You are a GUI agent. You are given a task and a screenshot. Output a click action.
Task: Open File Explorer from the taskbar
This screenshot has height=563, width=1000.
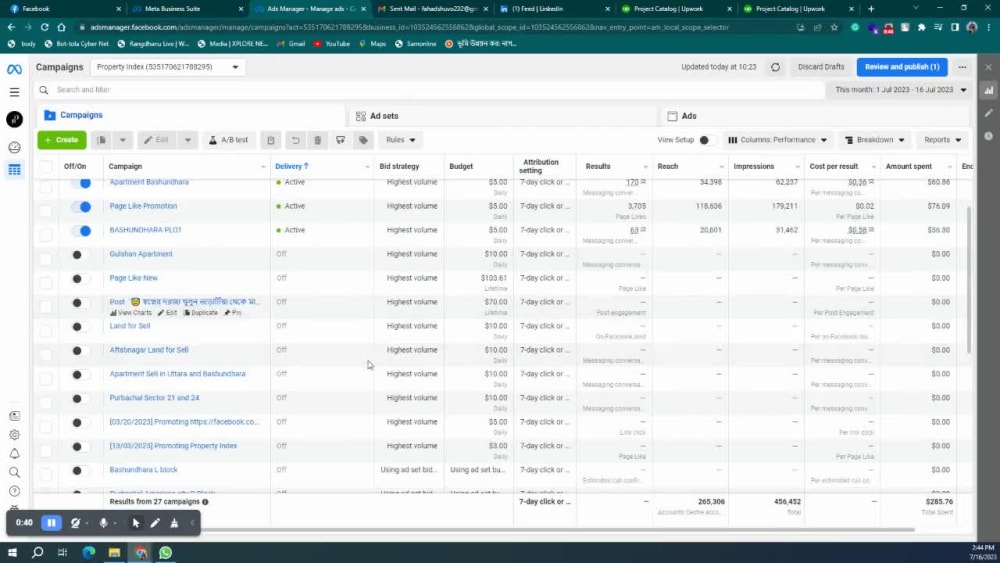pos(114,552)
